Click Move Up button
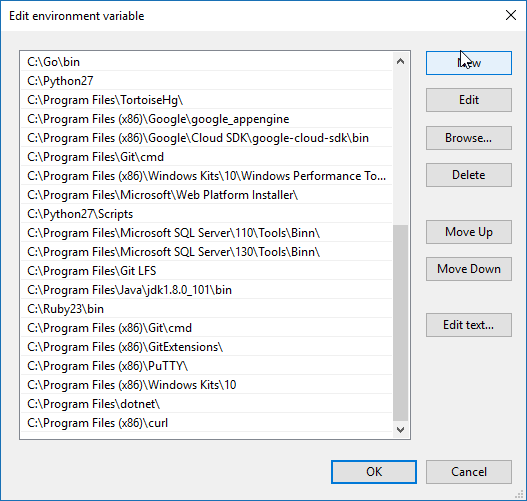 (x=469, y=232)
